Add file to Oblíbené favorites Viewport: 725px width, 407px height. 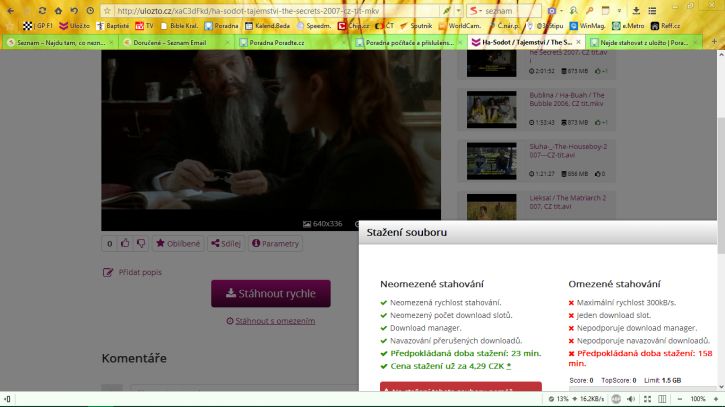178,243
